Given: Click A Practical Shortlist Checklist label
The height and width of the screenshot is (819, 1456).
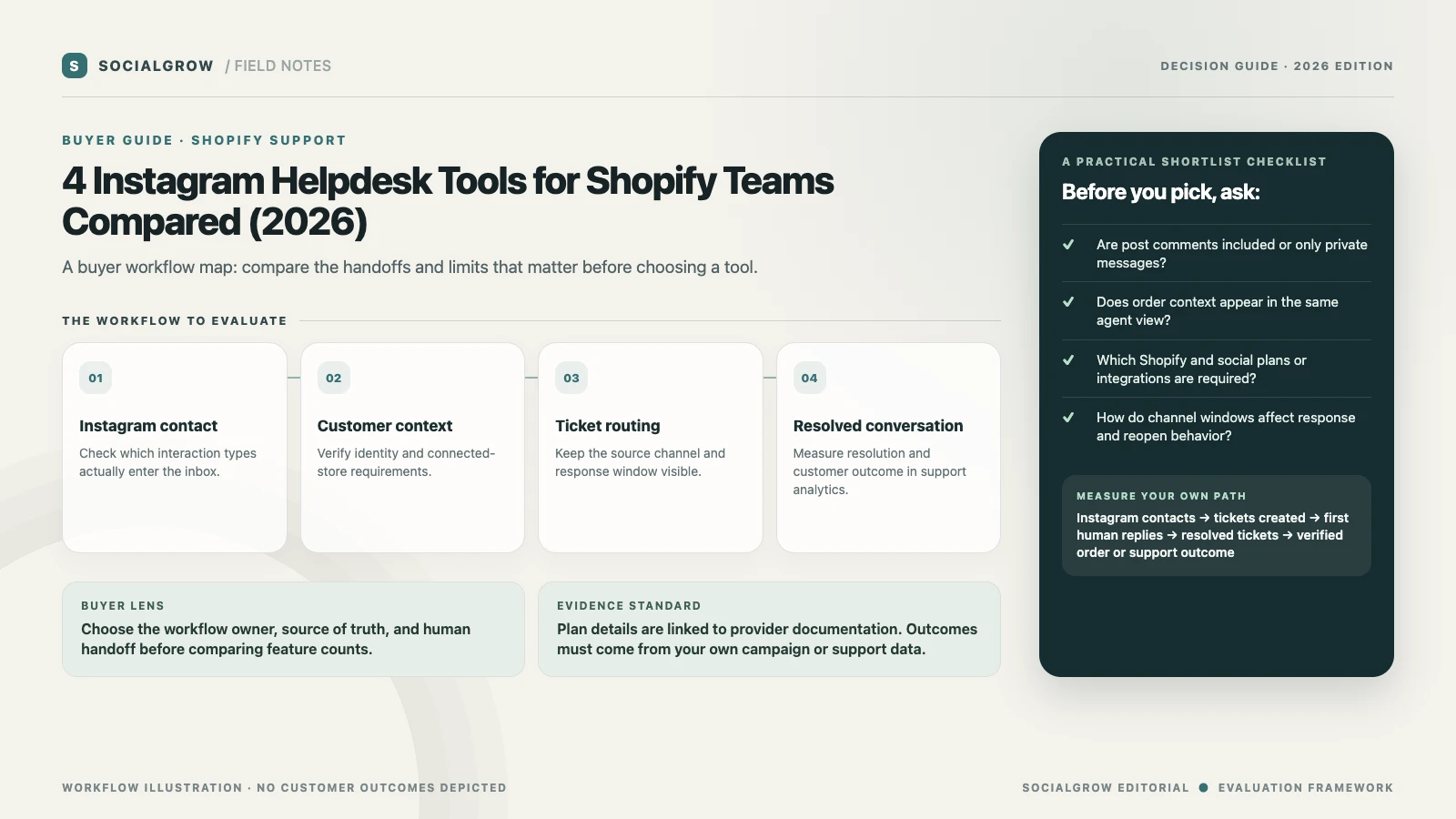Looking at the screenshot, I should click(1194, 162).
